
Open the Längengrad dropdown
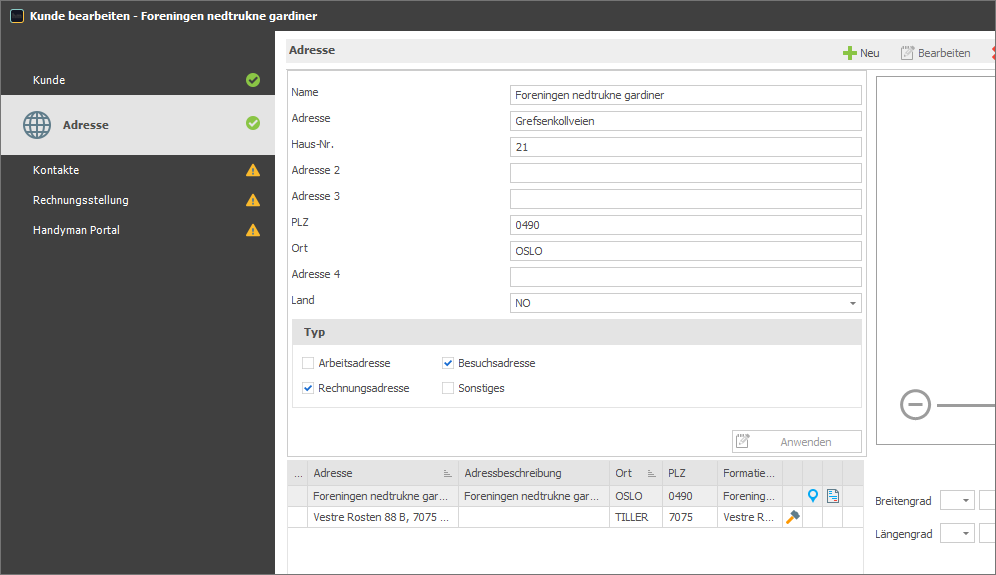[x=966, y=534]
